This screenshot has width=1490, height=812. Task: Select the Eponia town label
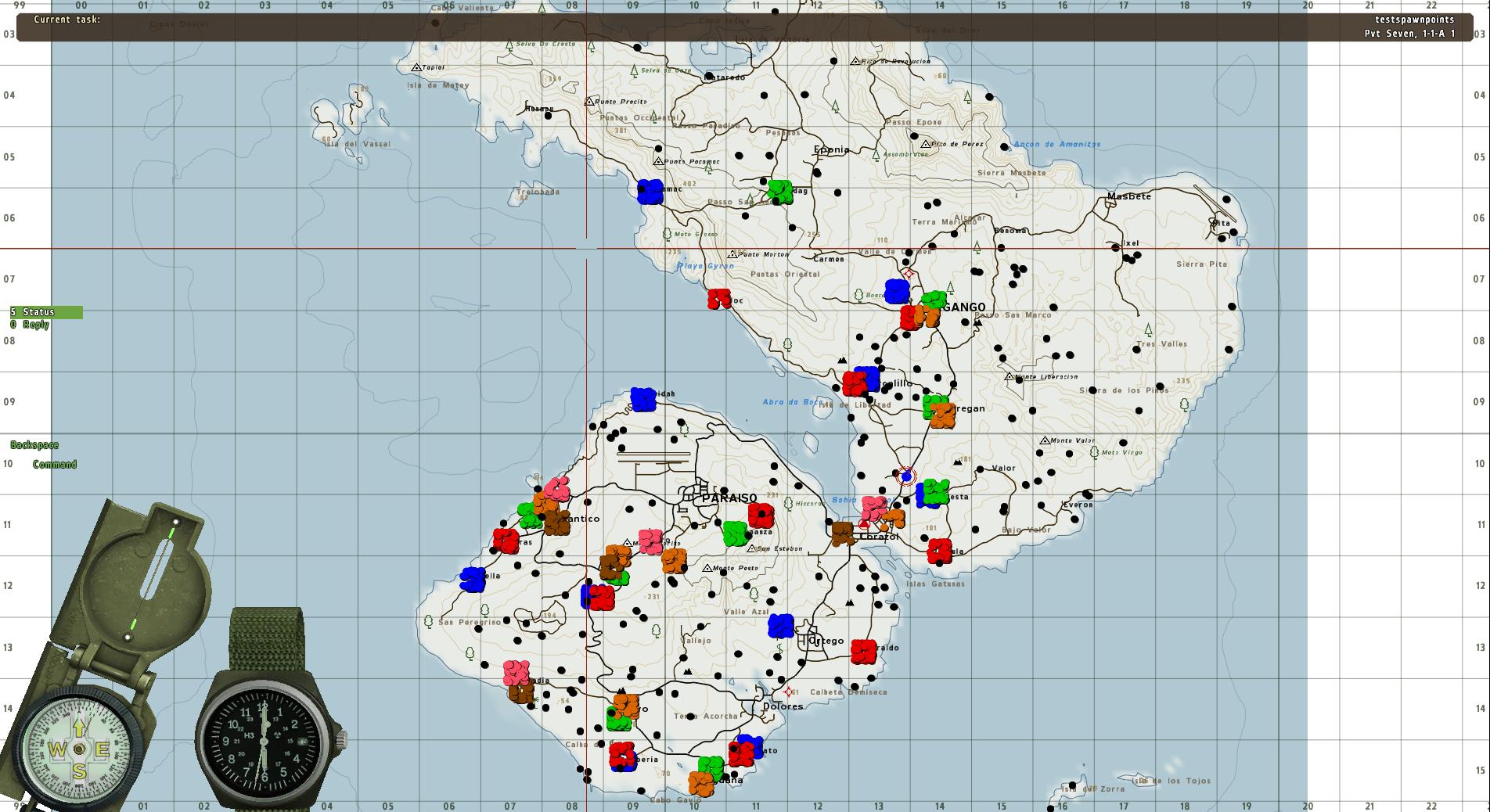(831, 149)
